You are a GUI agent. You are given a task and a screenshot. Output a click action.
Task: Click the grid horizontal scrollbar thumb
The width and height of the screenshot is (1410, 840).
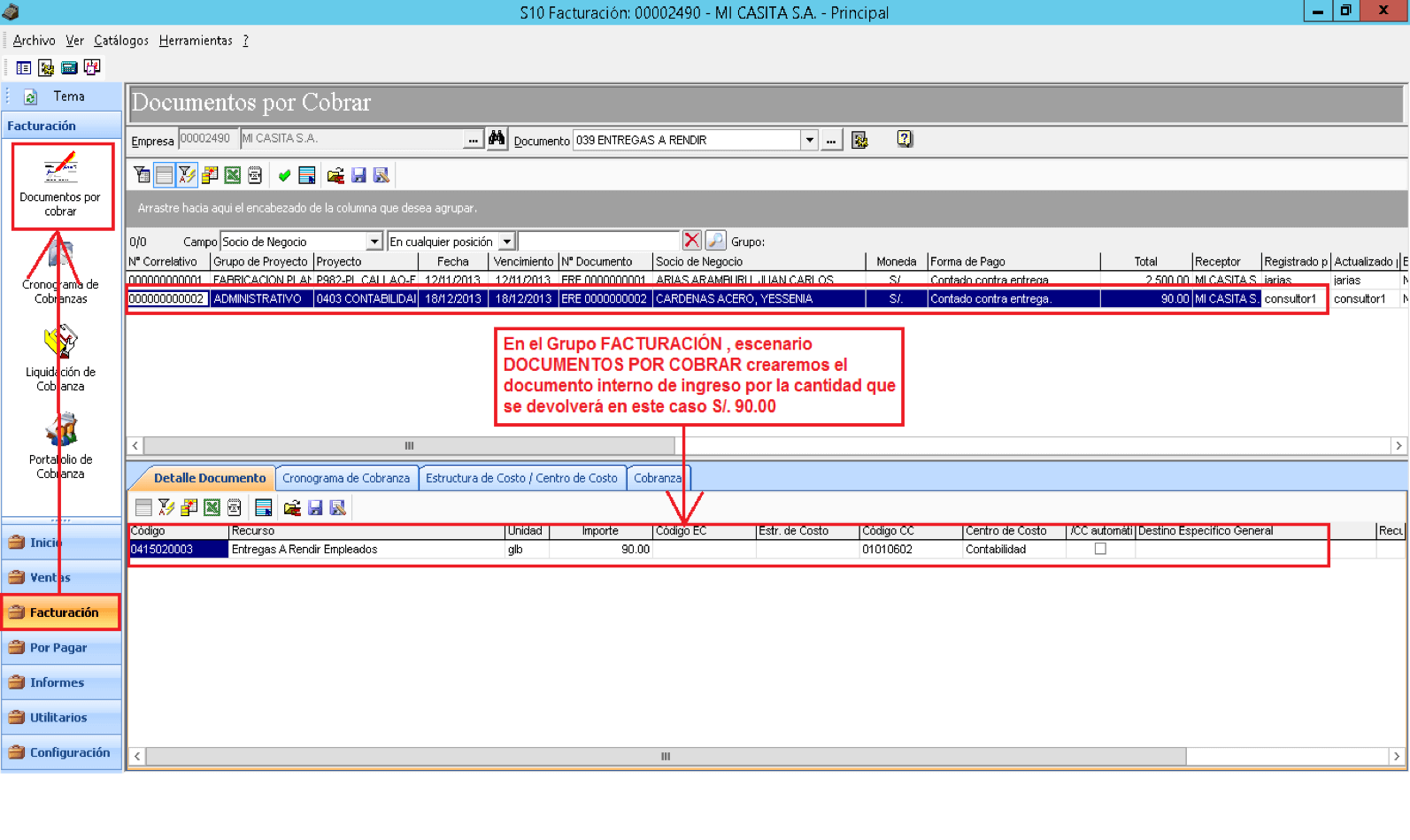pos(414,445)
